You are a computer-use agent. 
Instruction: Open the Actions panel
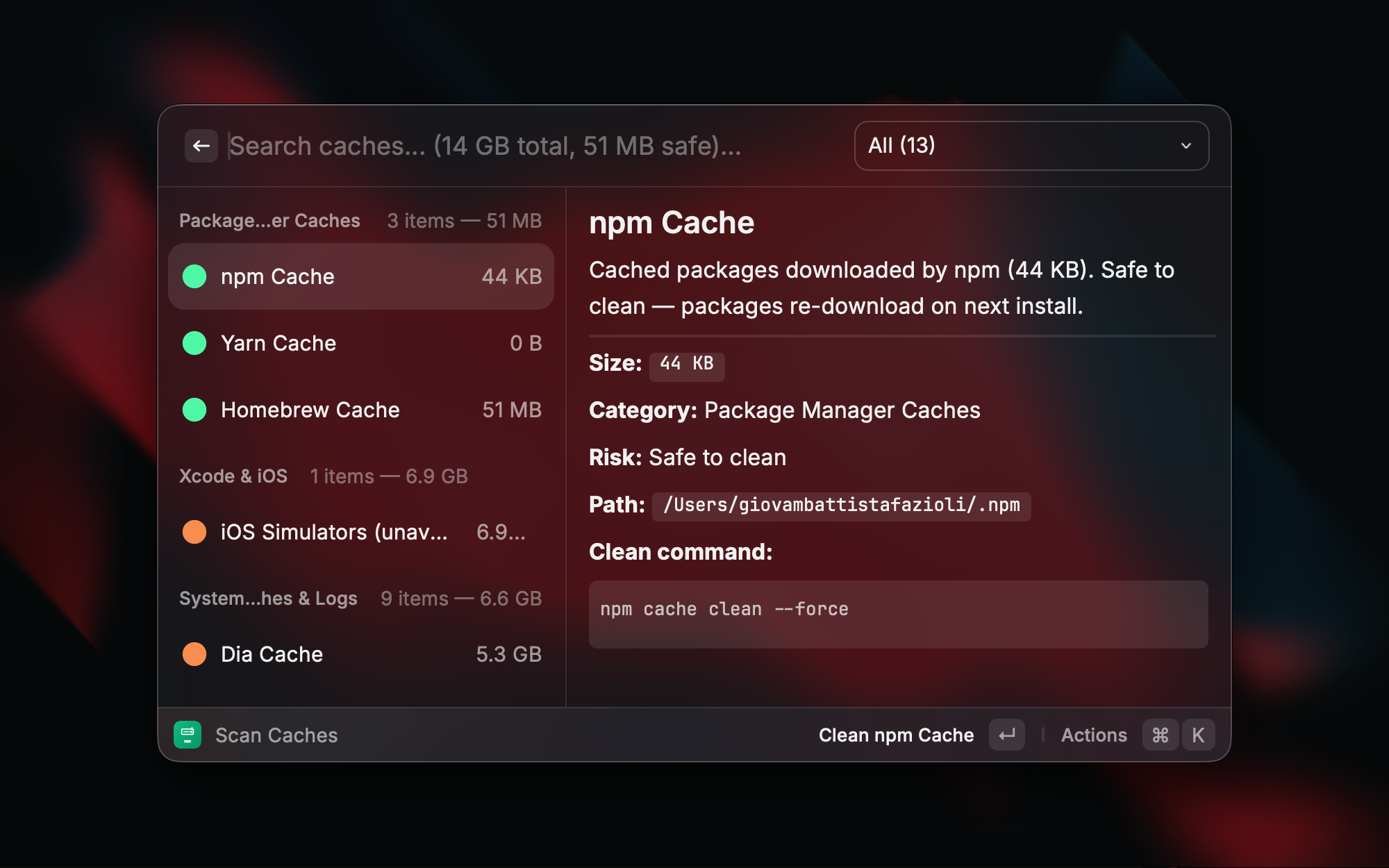(x=1094, y=735)
